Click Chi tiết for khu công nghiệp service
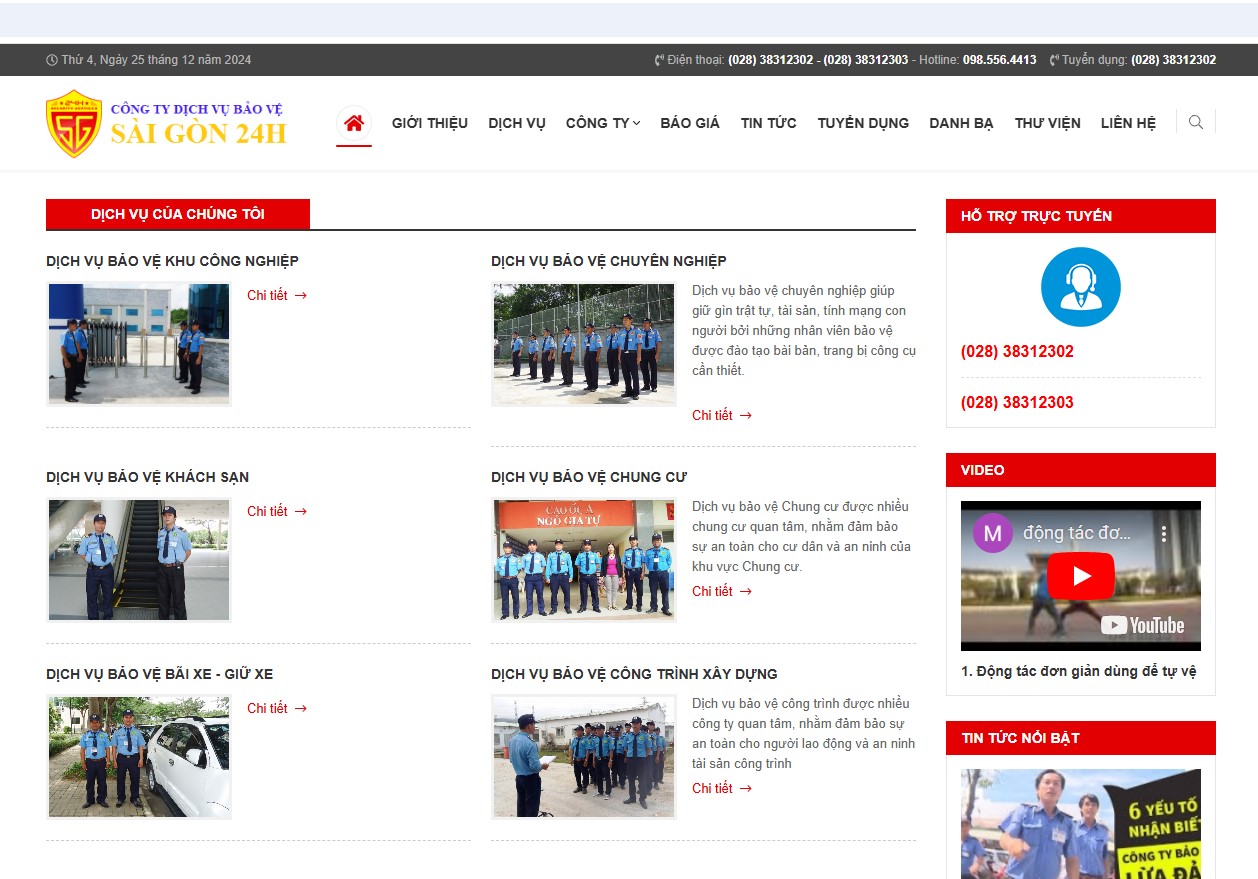Screen dimensions: 1258x879 click(276, 295)
